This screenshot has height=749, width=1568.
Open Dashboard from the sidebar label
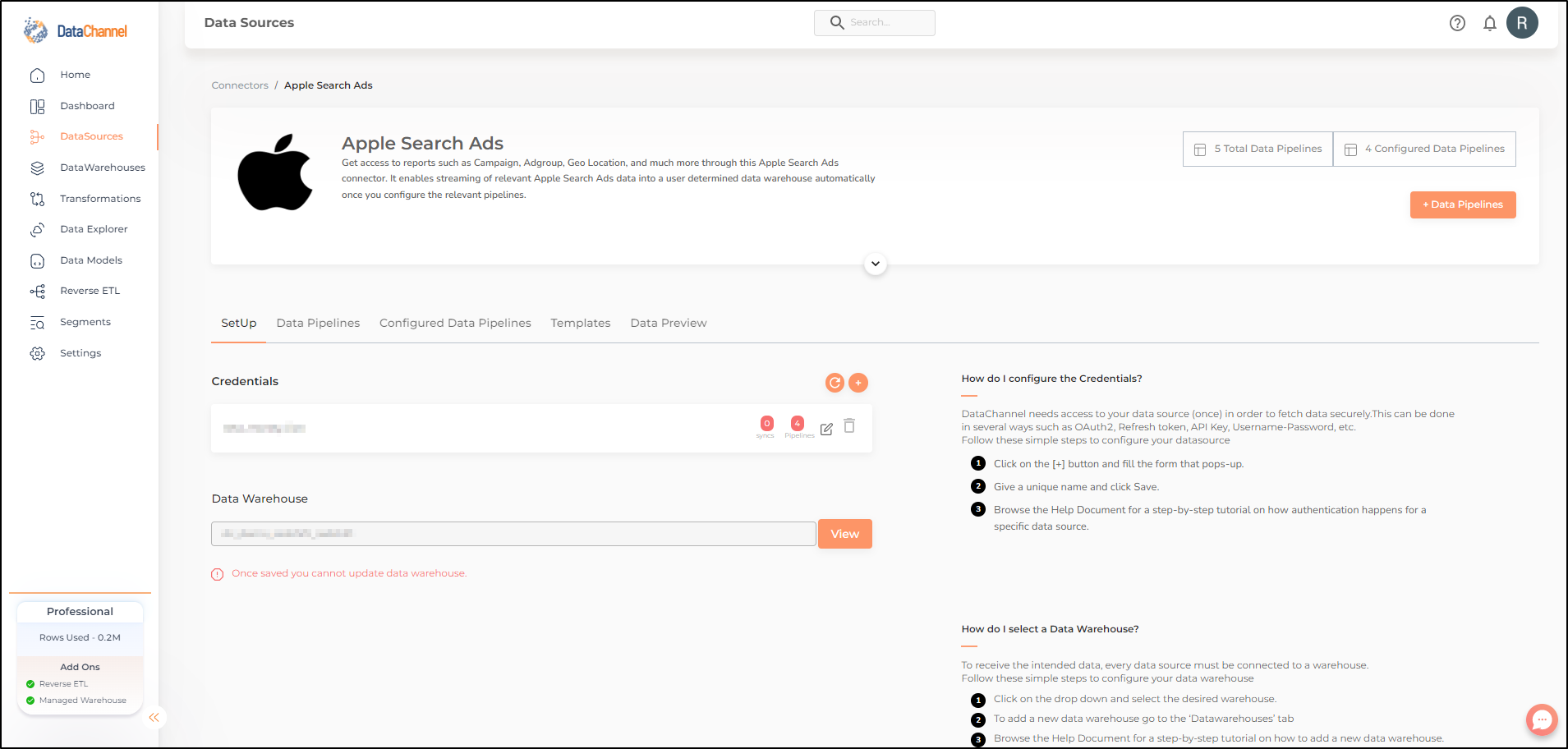pyautogui.click(x=87, y=107)
